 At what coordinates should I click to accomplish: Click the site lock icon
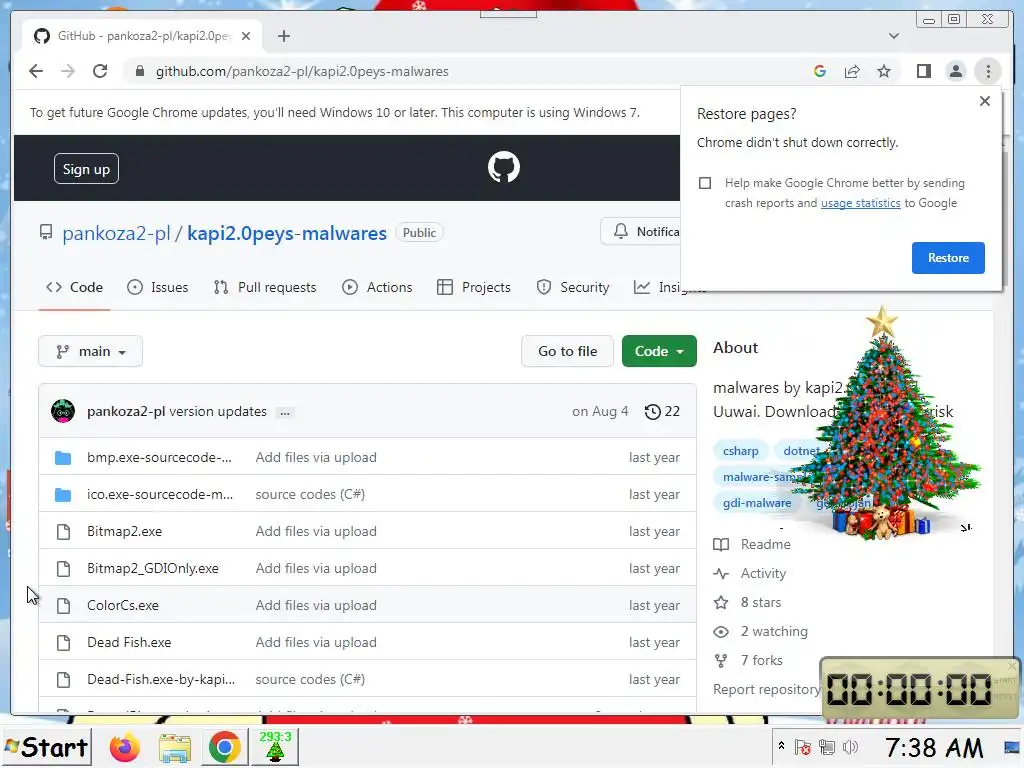click(140, 71)
